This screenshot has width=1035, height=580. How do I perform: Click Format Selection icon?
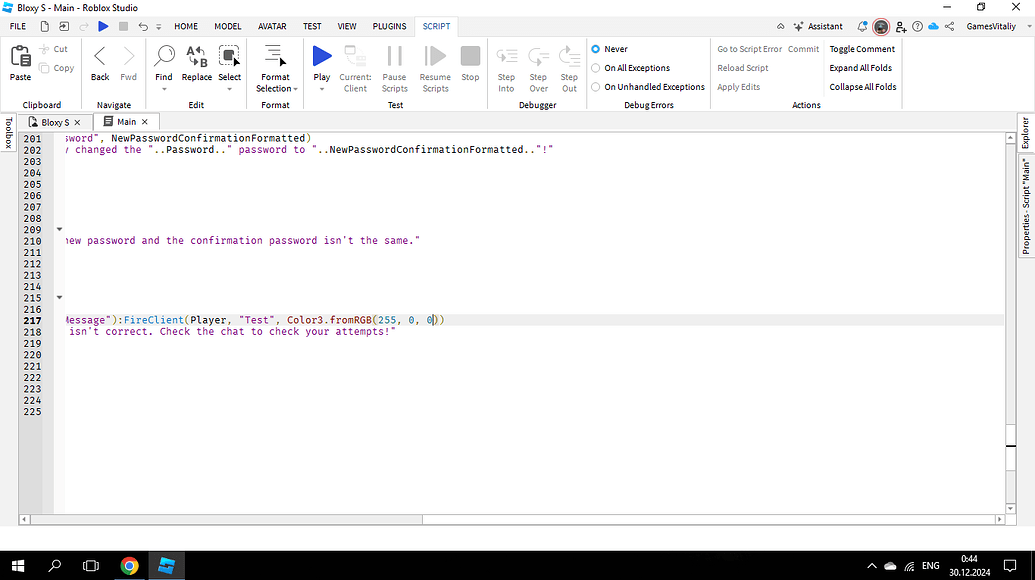(x=275, y=56)
